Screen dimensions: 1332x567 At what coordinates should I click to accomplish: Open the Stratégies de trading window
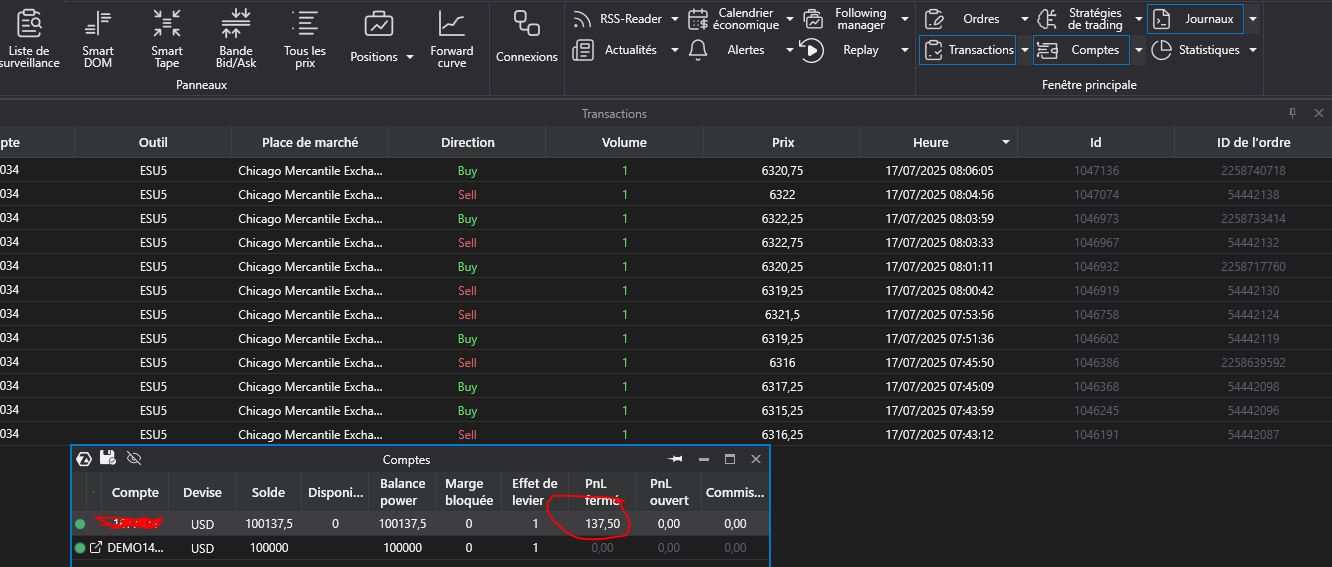[x=1081, y=19]
